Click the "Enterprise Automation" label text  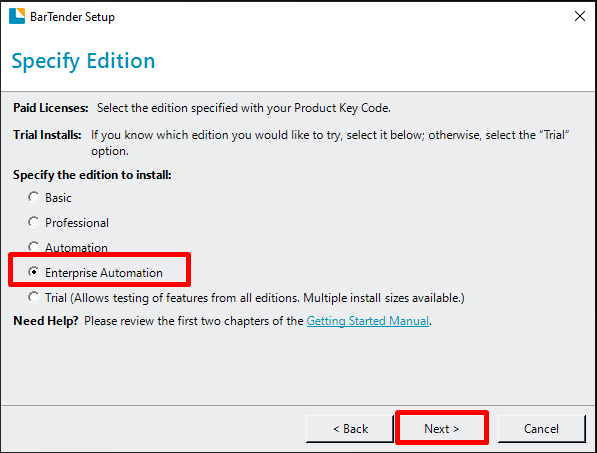pos(104,273)
